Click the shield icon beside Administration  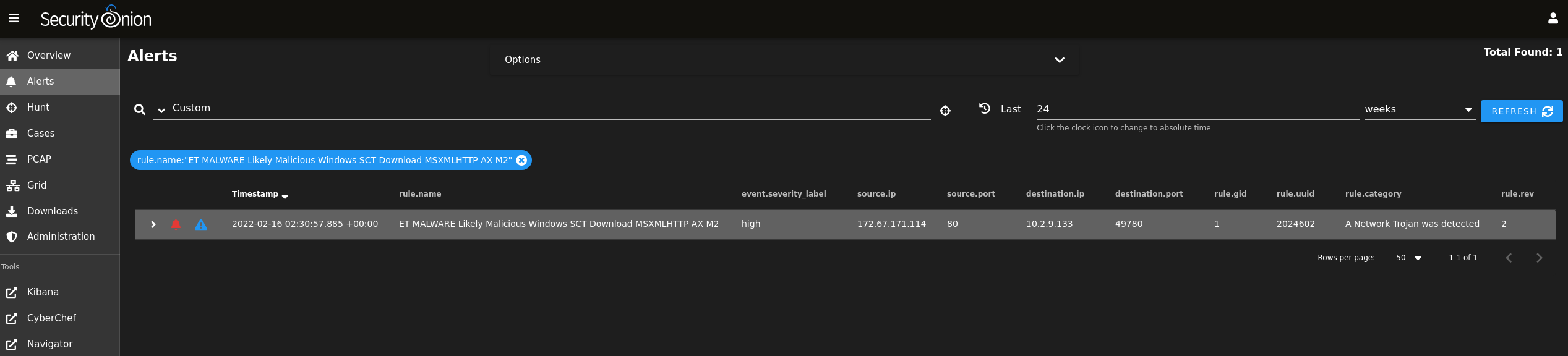(11, 237)
